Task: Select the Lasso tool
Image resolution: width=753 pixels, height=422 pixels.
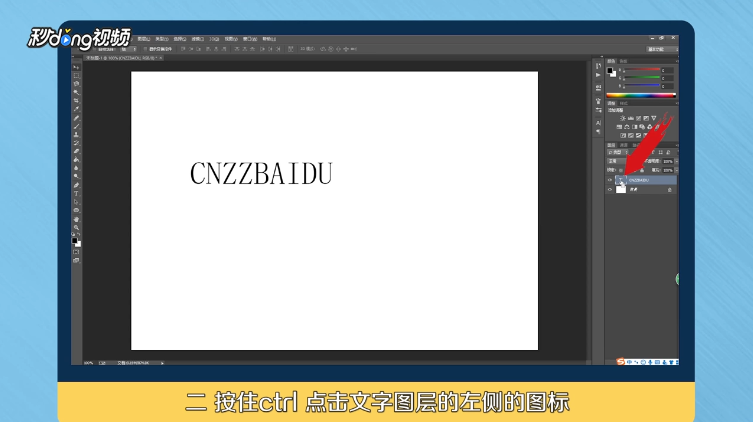Action: tap(76, 84)
